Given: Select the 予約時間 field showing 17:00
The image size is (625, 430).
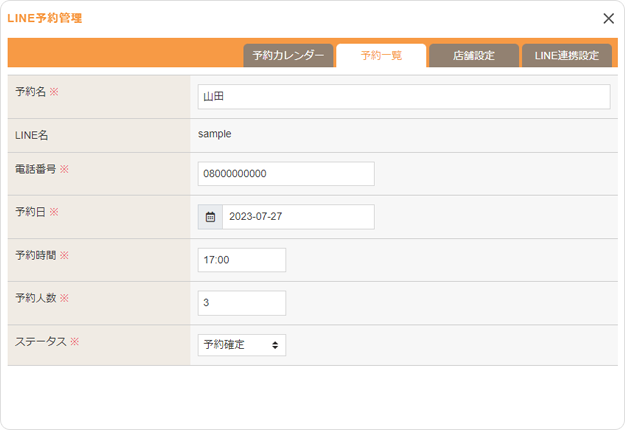Looking at the screenshot, I should click(x=242, y=260).
